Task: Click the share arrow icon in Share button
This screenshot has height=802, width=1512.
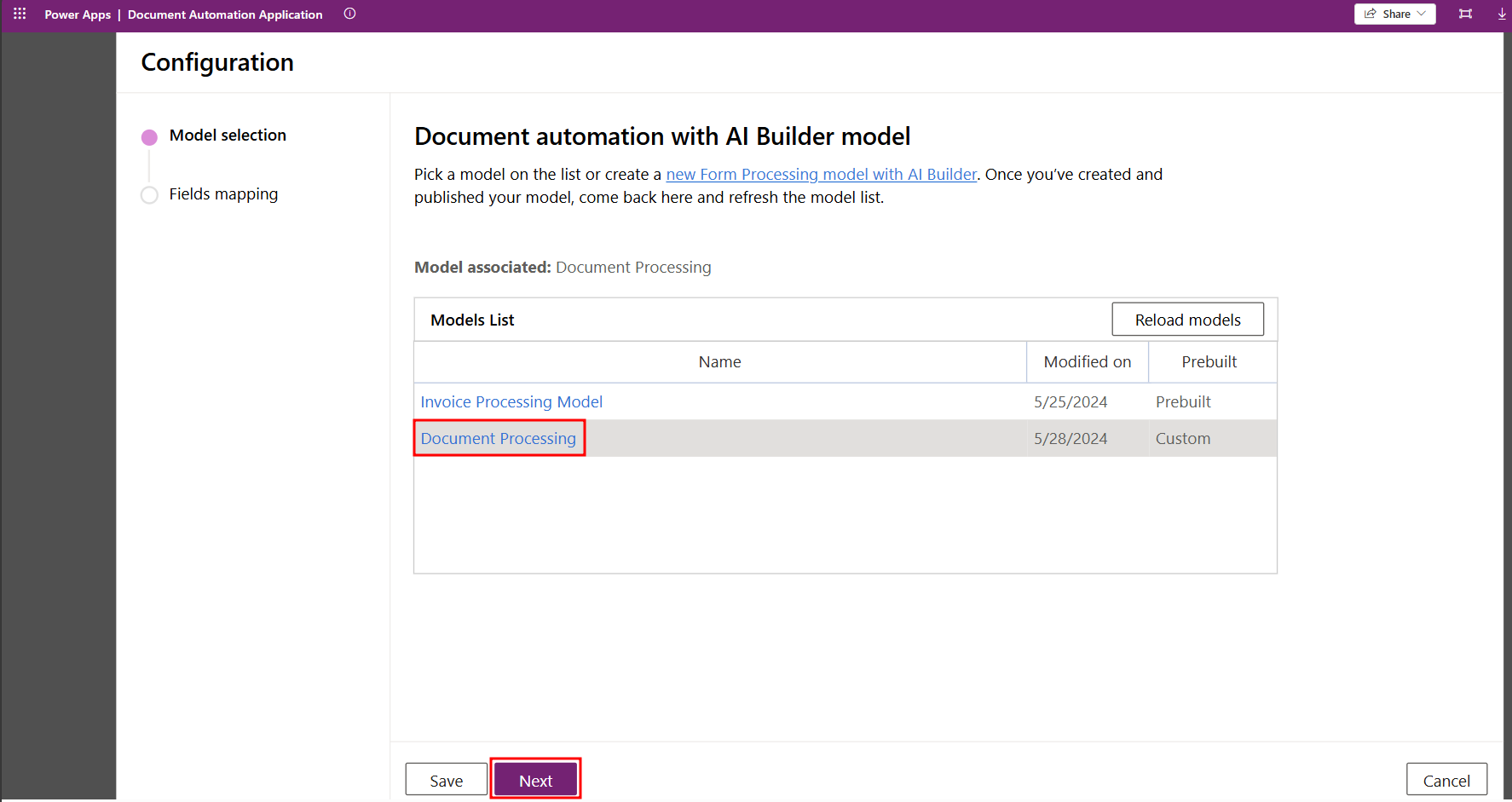Action: (1371, 14)
